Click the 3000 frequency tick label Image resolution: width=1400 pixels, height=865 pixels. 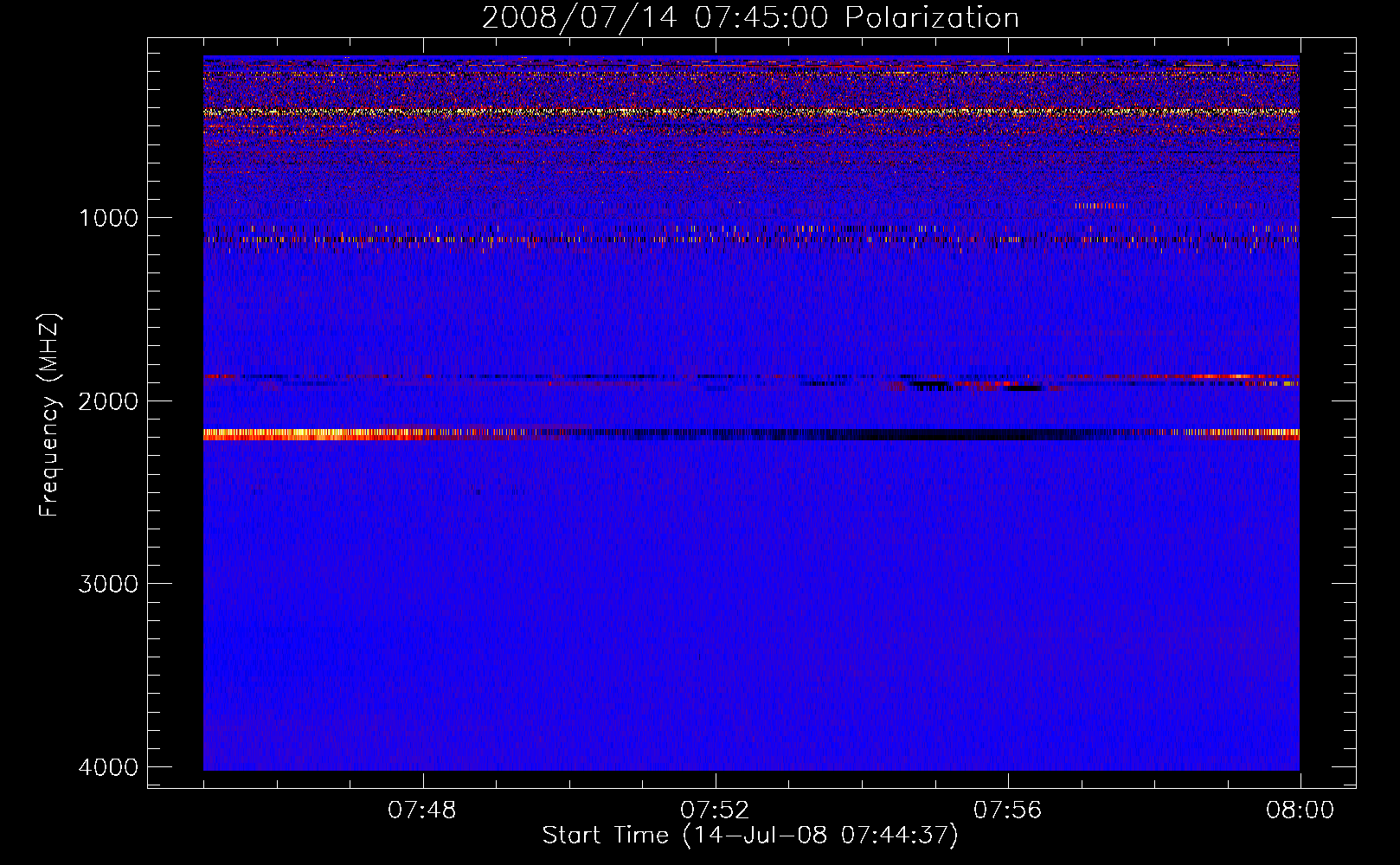click(x=108, y=584)
